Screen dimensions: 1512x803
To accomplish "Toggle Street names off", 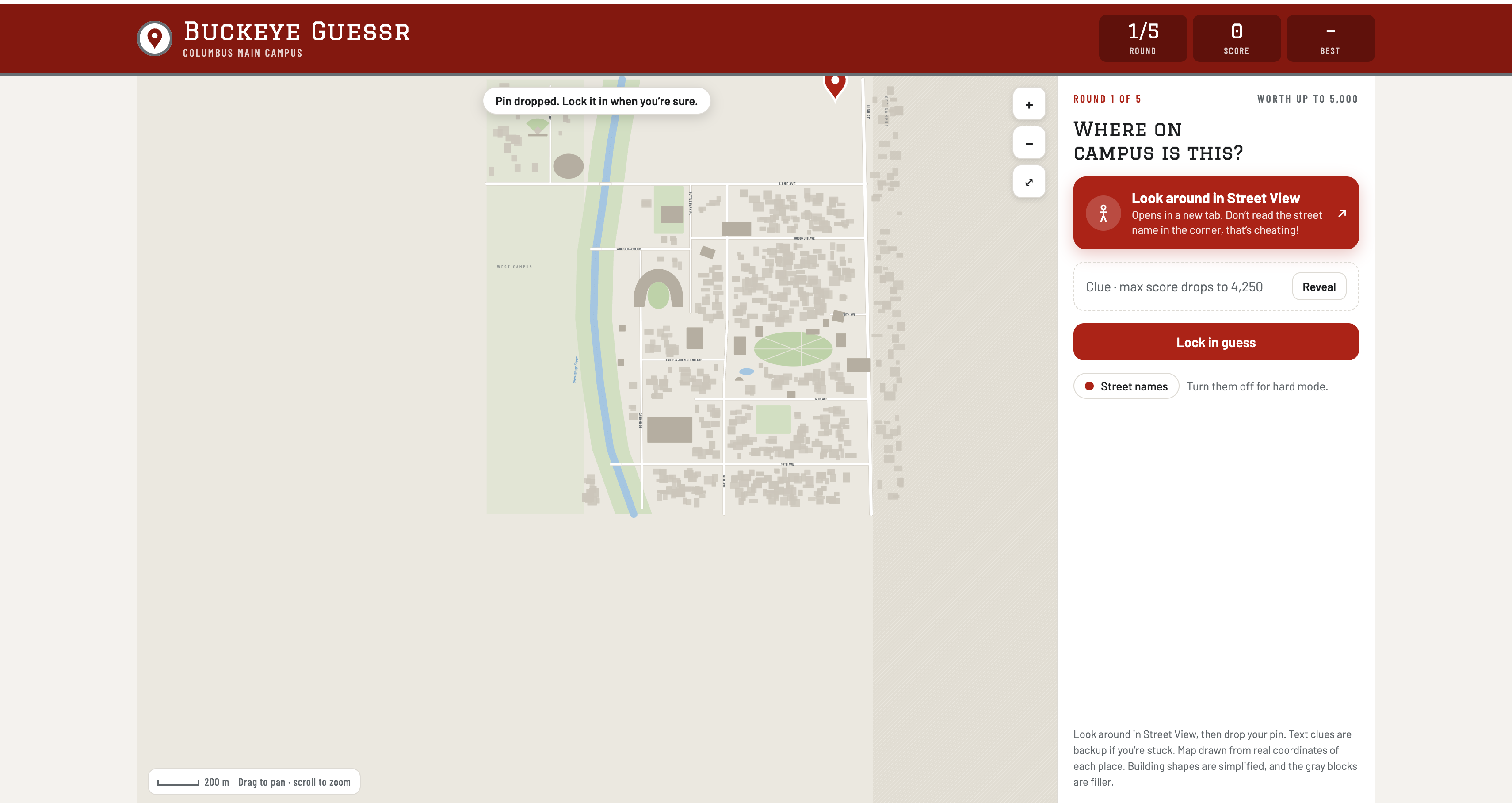I will (1126, 386).
